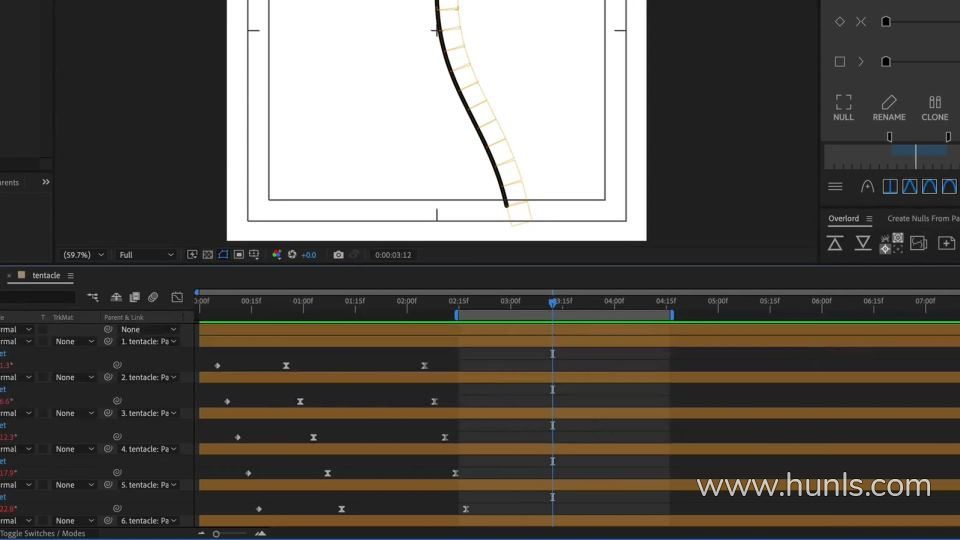Select the second blue easing preset

[x=910, y=186]
